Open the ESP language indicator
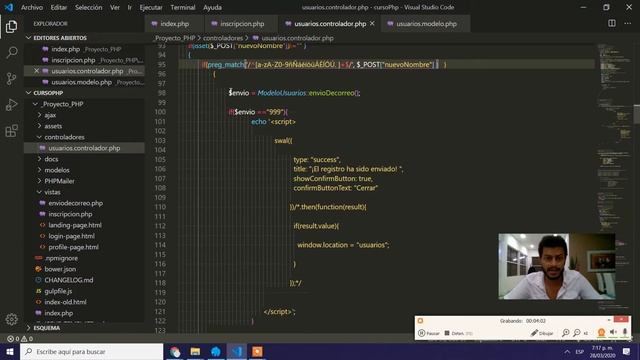Screen dimensions: 640x360 coord(580,351)
